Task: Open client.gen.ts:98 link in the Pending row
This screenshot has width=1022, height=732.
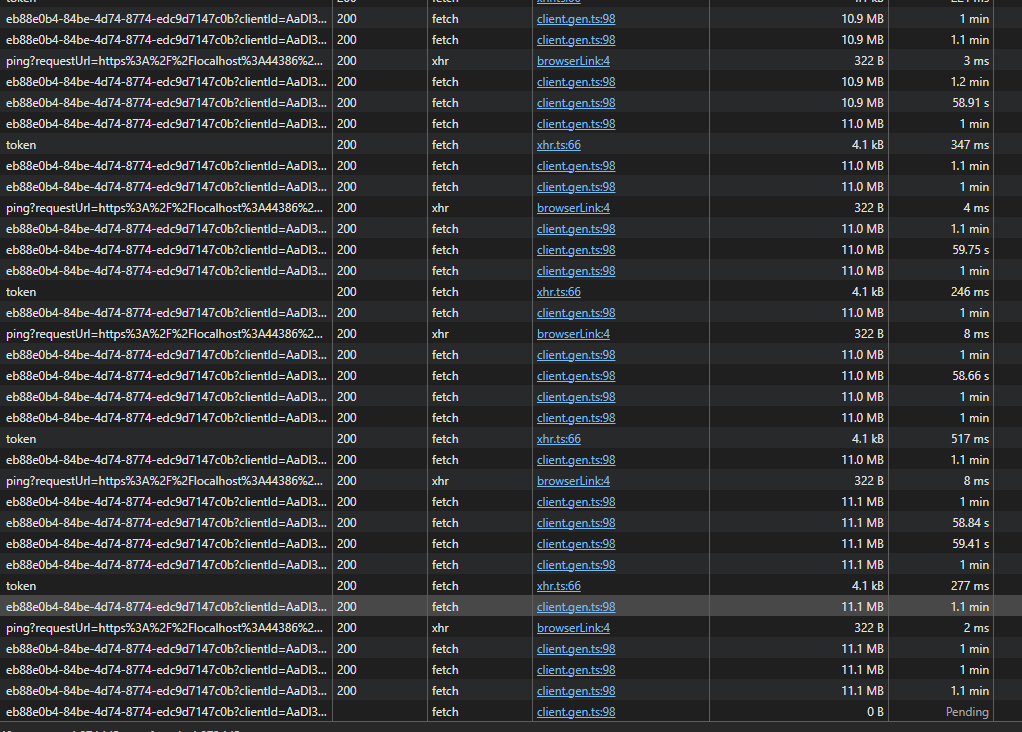Action: tap(576, 712)
